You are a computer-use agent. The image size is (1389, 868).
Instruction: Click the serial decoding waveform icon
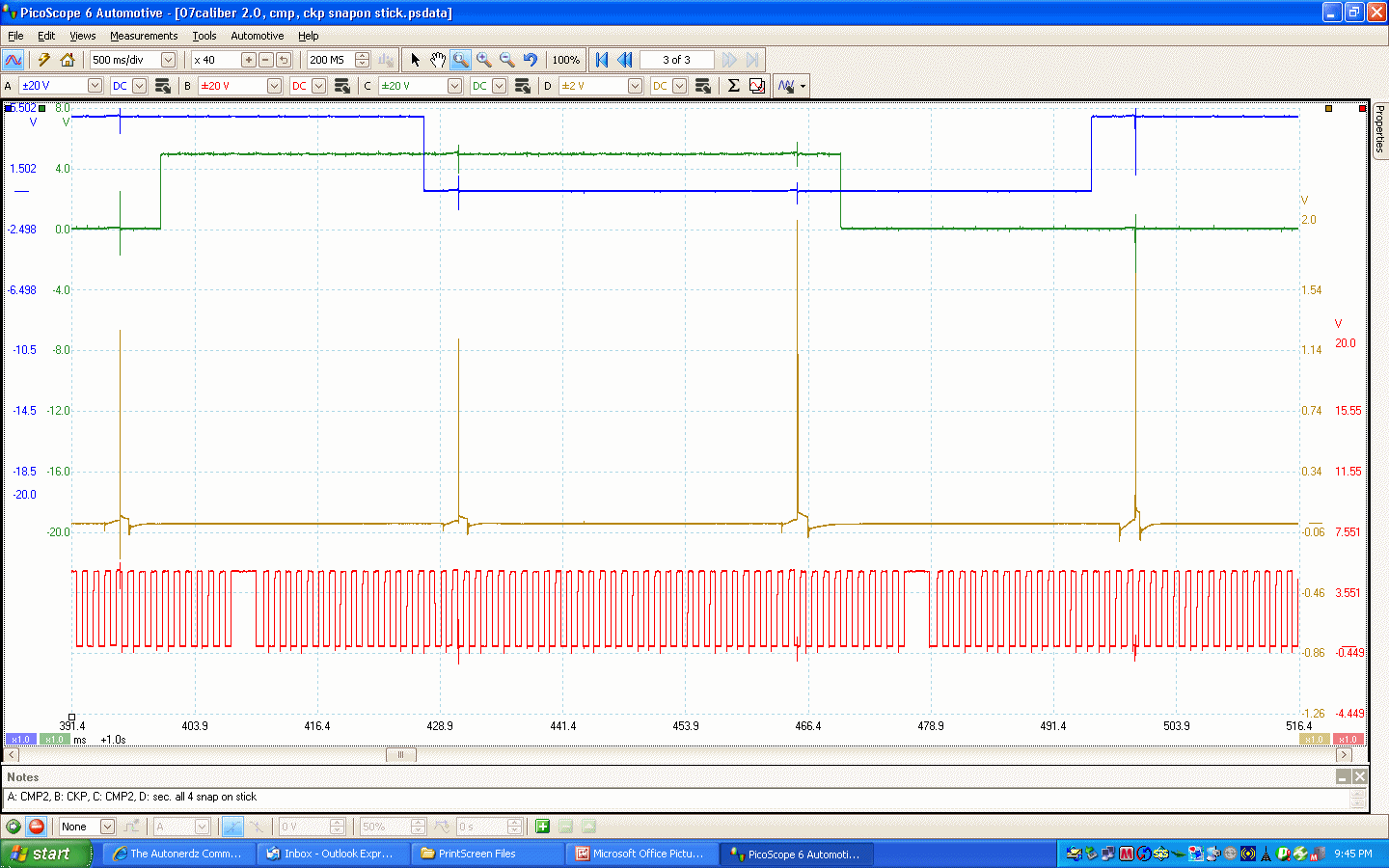787,86
